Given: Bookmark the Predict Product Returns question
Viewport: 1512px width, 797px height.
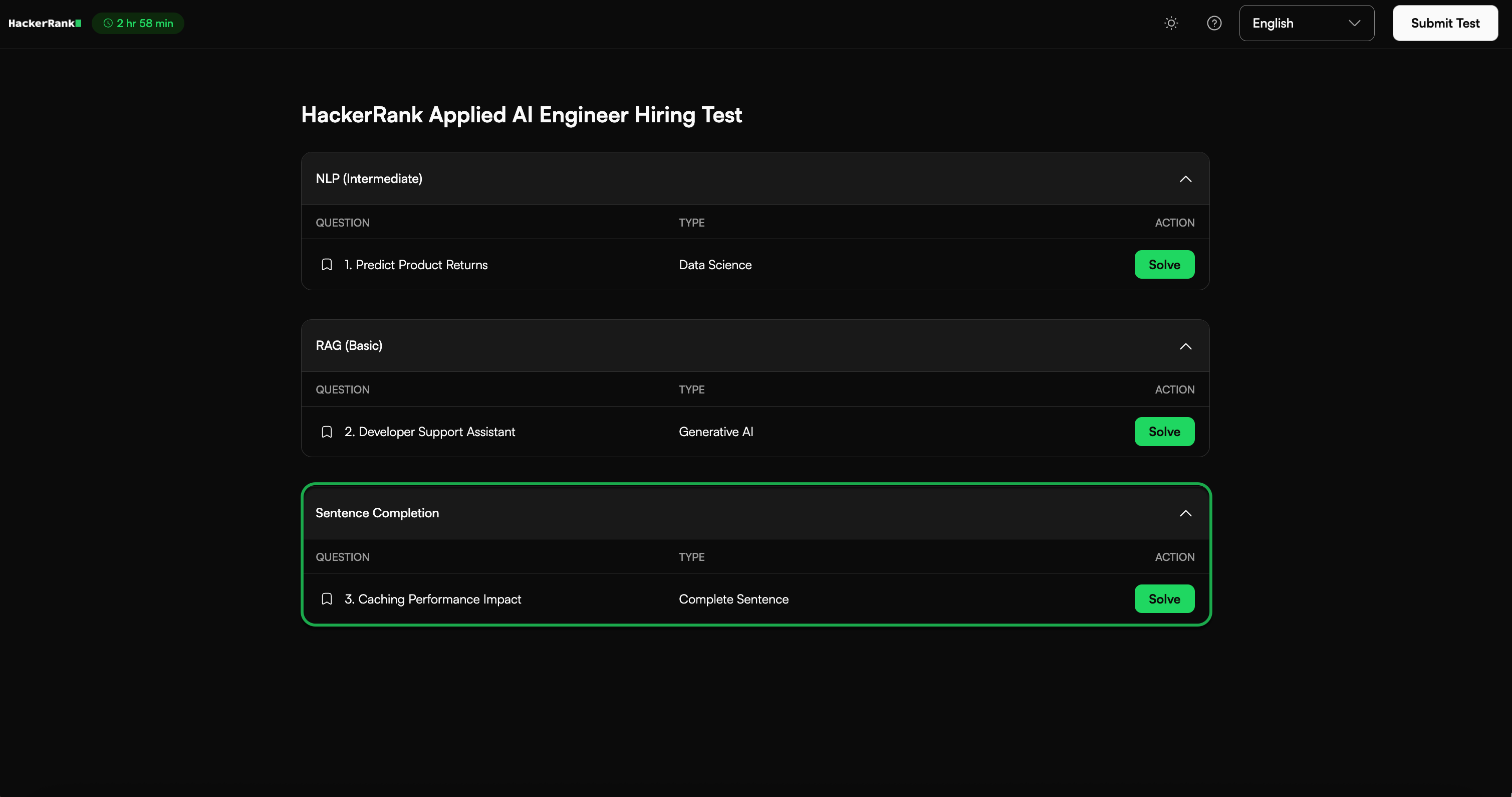Looking at the screenshot, I should point(327,265).
